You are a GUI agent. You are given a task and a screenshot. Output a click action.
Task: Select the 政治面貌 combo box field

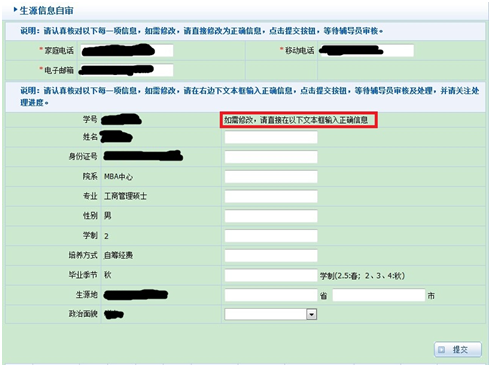[271, 314]
